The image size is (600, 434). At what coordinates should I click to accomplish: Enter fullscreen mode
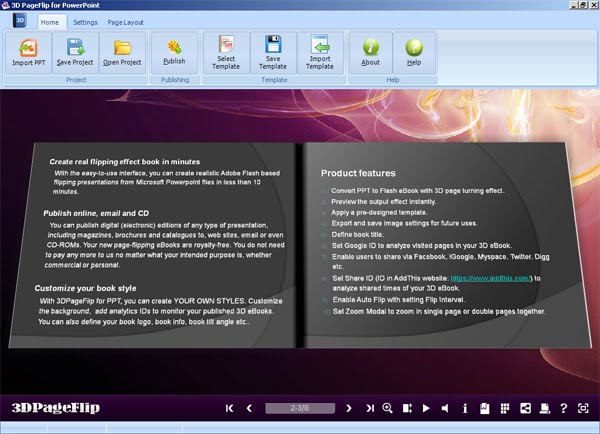[583, 408]
